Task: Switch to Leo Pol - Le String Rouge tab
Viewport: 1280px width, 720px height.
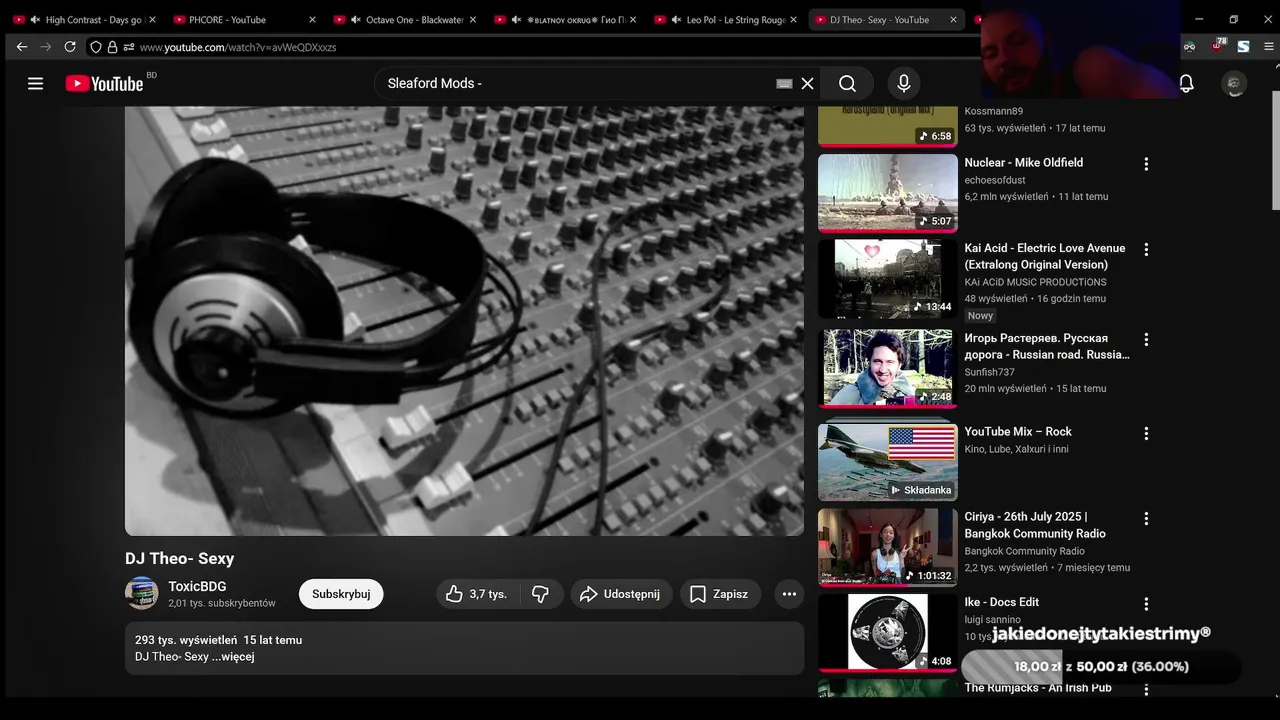Action: [x=726, y=20]
